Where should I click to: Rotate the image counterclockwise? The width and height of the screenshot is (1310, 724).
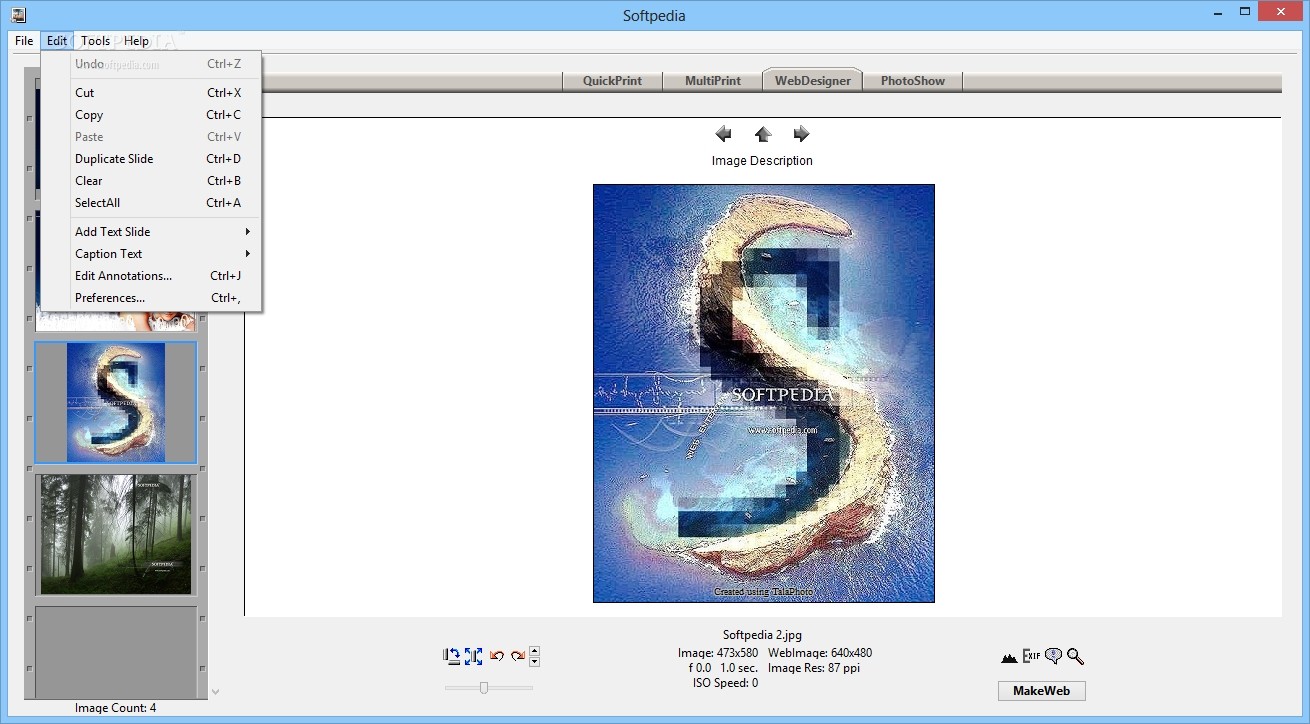point(496,656)
